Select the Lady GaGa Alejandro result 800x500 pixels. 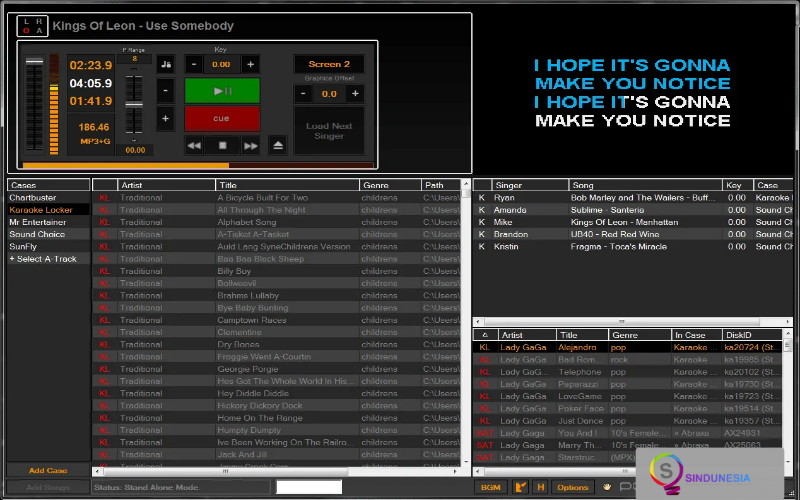coord(628,347)
